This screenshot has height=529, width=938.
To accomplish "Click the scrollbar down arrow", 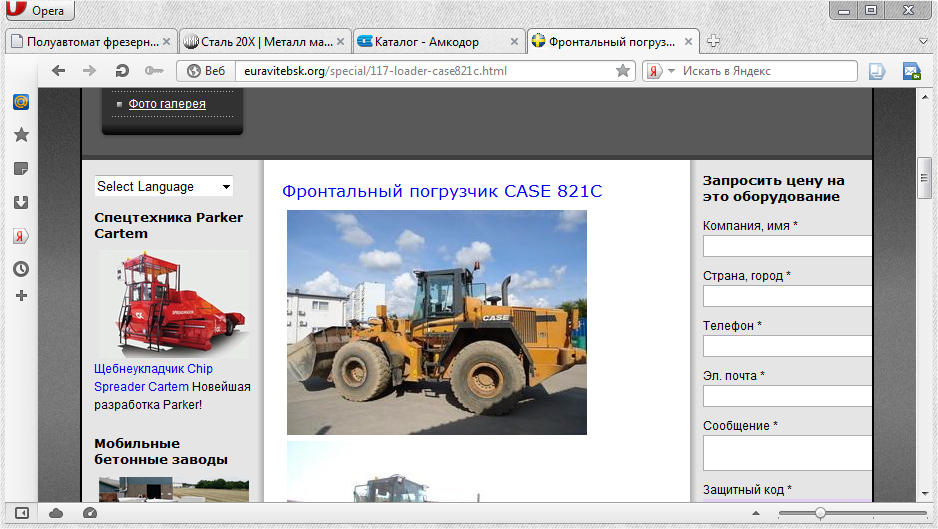I will pyautogui.click(x=925, y=494).
